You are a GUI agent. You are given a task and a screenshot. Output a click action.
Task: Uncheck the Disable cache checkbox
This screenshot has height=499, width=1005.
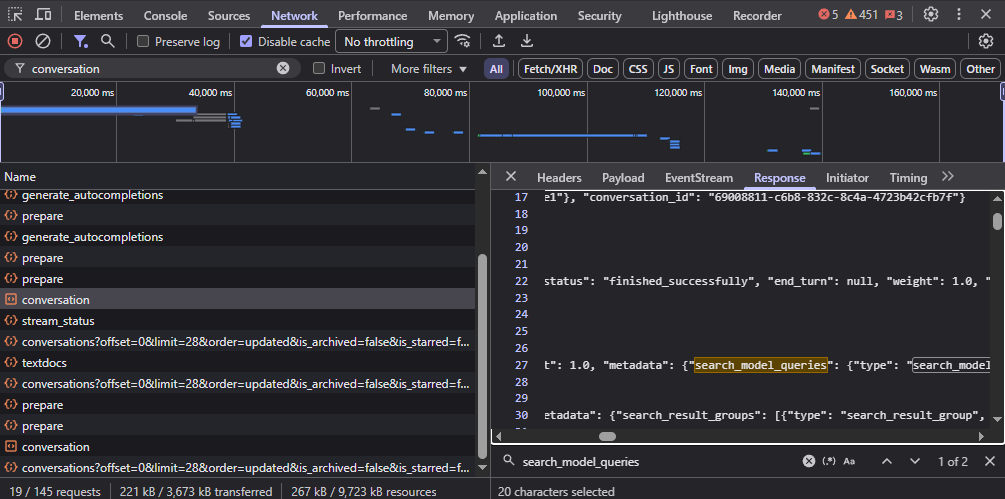point(246,42)
